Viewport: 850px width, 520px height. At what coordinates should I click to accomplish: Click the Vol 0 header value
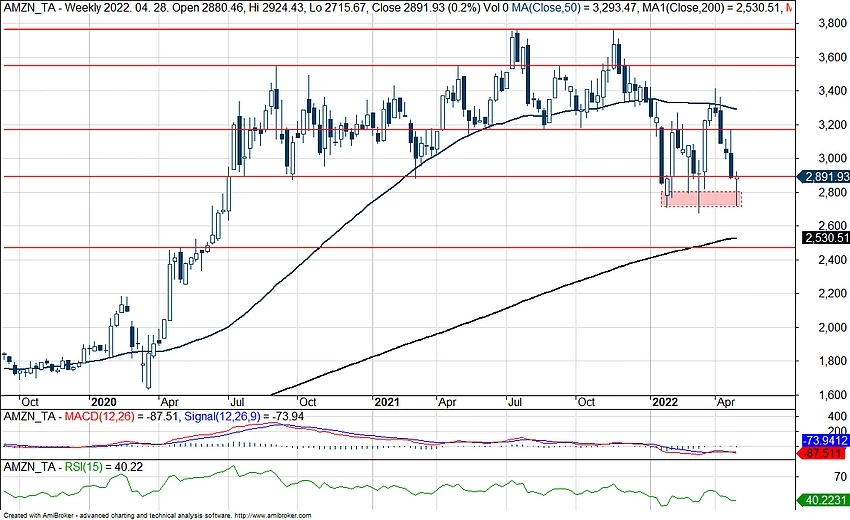(x=496, y=8)
